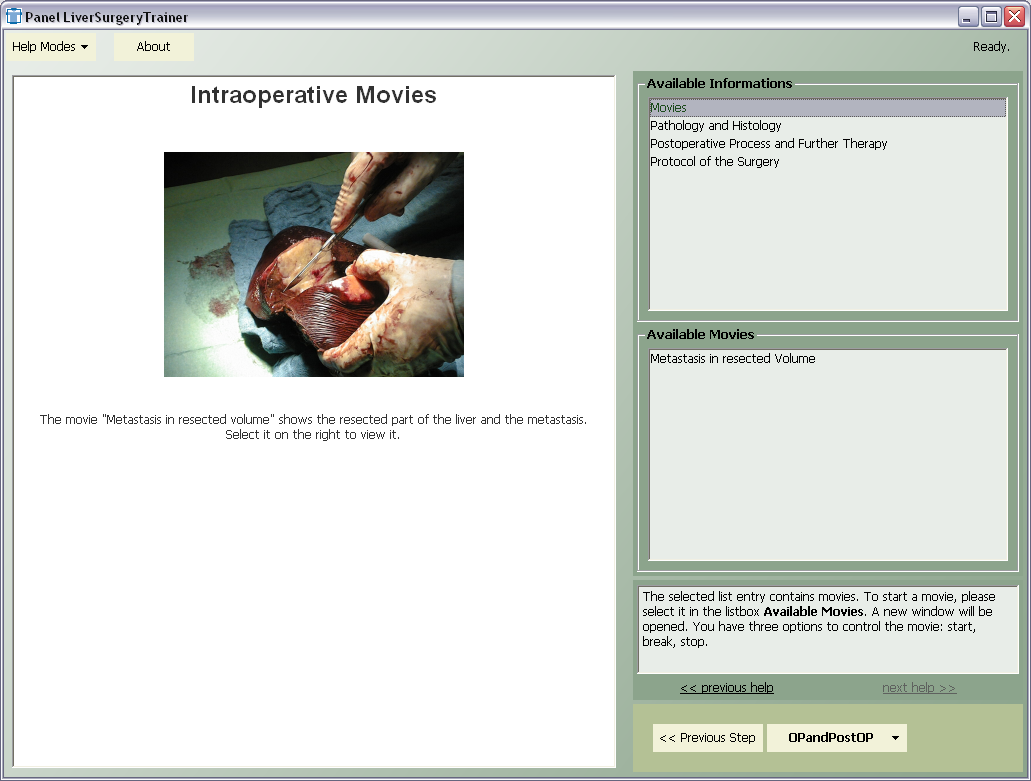Click the liver resection surgery image

[313, 264]
